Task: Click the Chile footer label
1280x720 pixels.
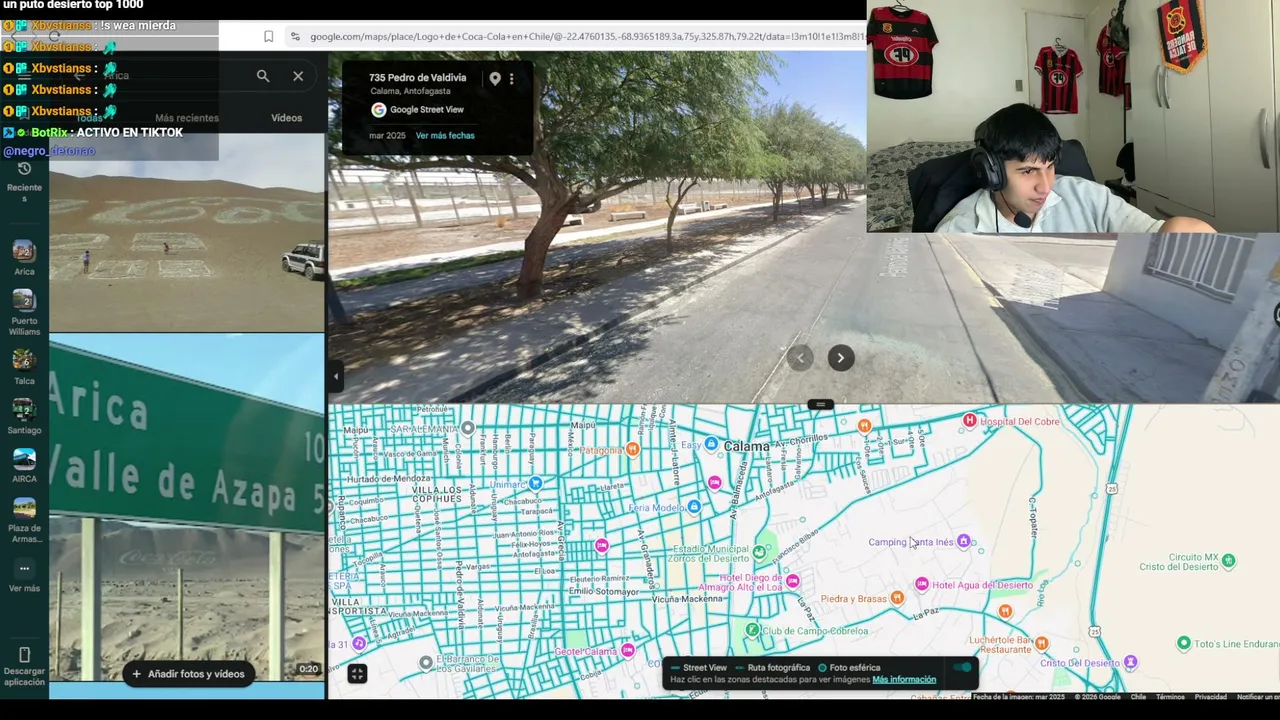Action: pos(1138,697)
